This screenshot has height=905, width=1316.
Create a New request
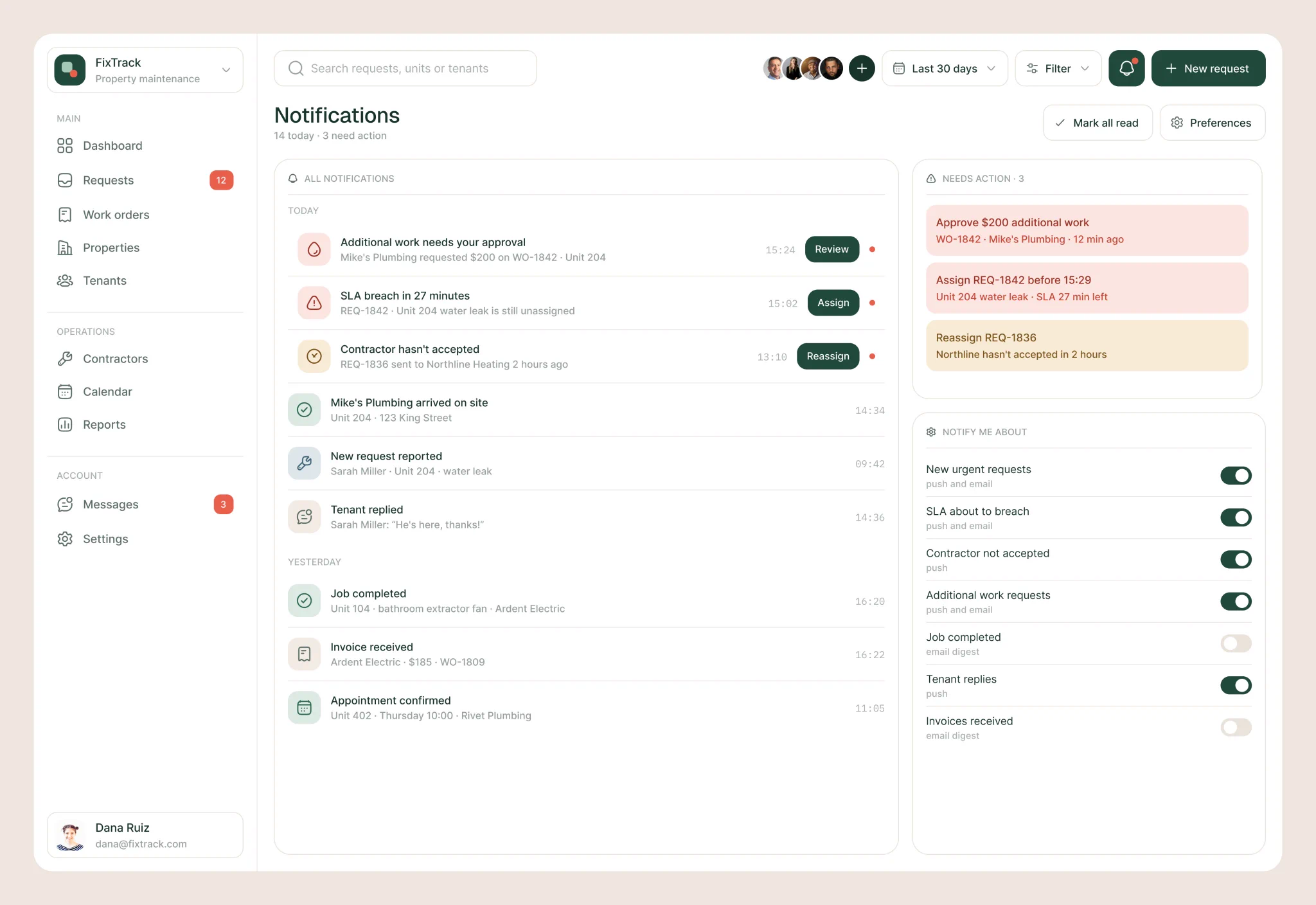(1208, 68)
